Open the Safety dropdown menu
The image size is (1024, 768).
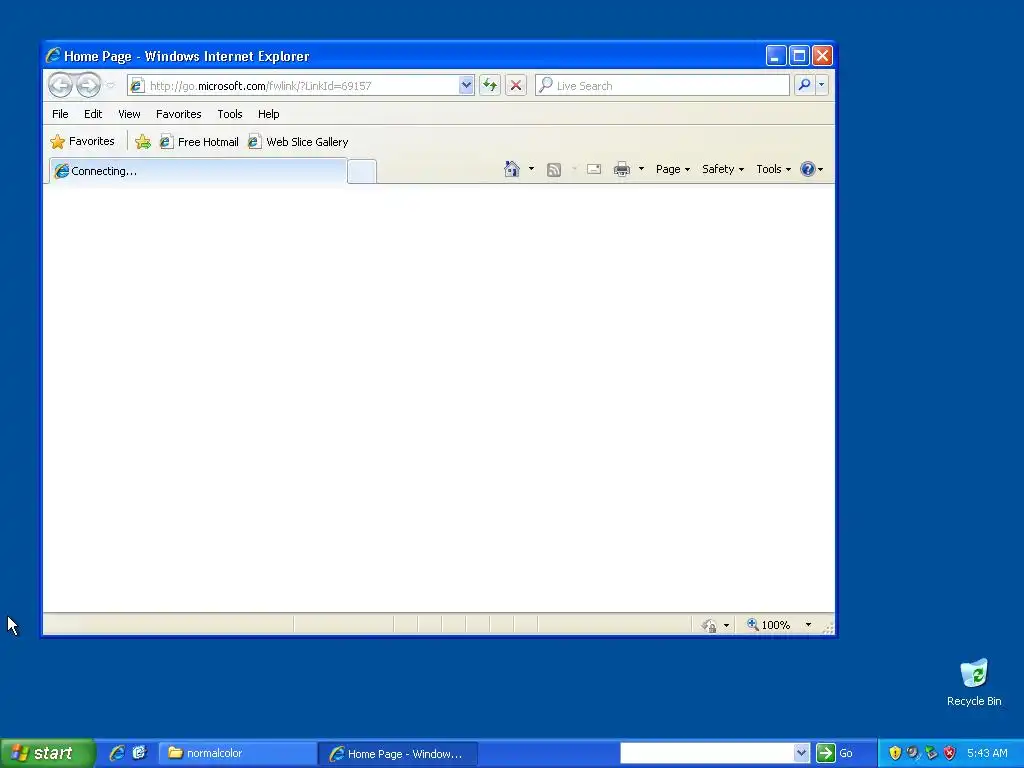722,169
